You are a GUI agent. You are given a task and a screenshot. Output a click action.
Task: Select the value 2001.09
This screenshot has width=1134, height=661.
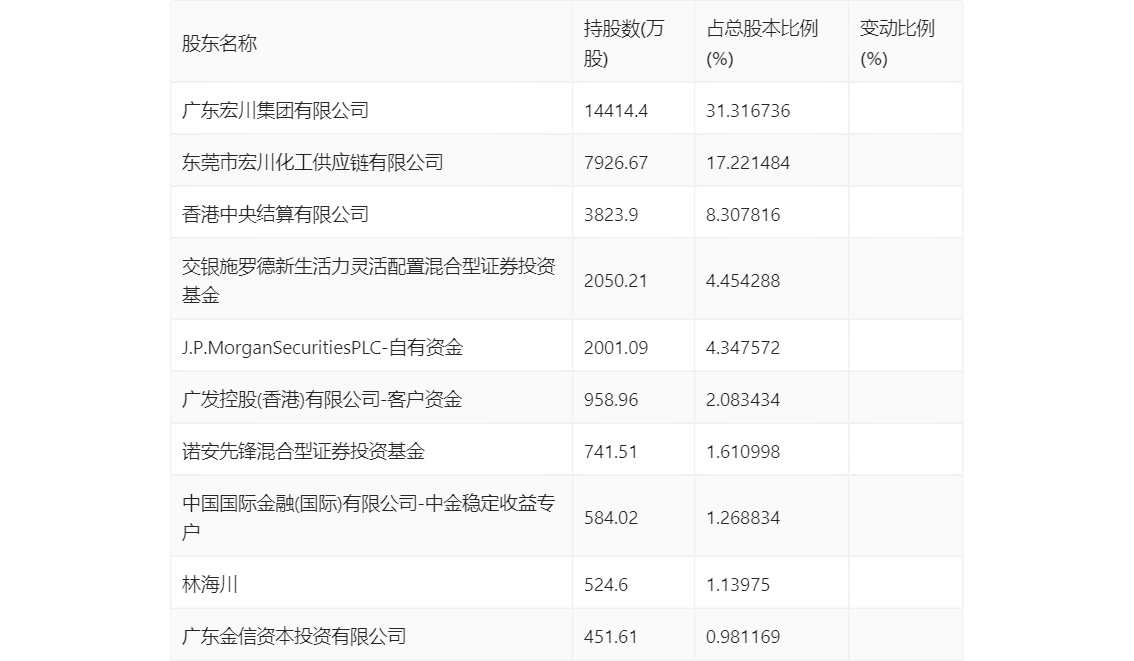(x=615, y=348)
